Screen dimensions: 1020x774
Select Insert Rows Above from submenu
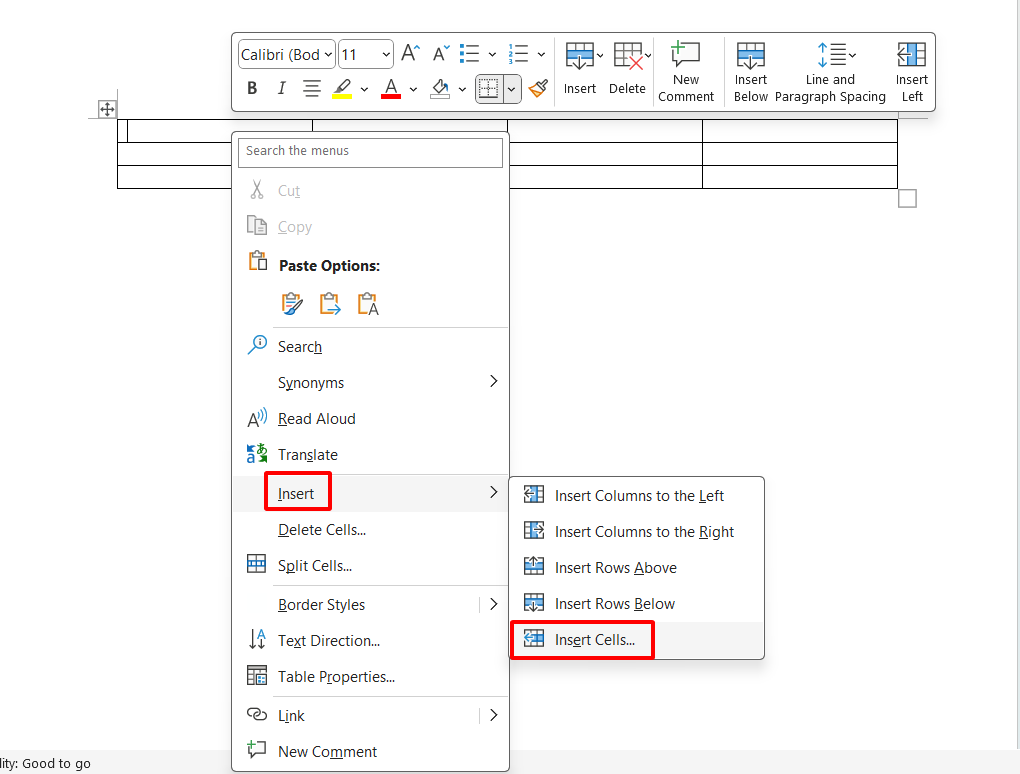tap(615, 568)
